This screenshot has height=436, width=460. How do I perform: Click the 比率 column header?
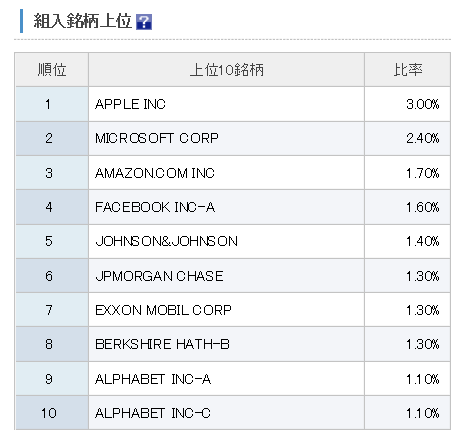tap(407, 70)
